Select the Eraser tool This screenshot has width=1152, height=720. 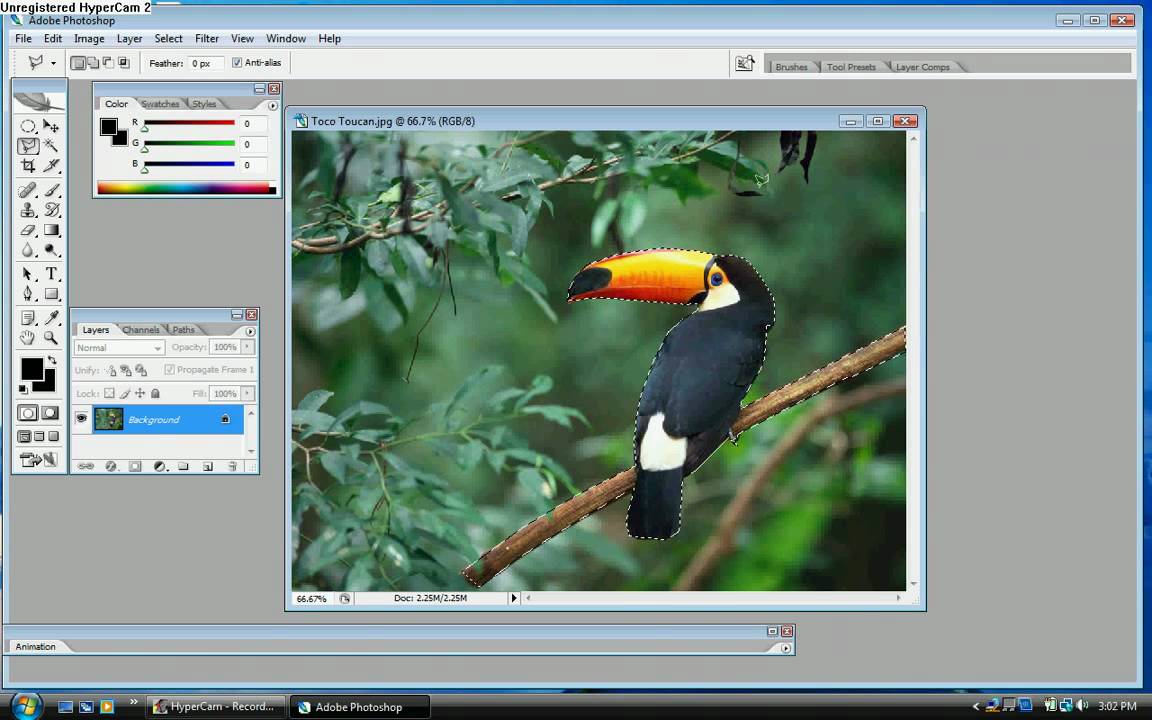coord(27,230)
